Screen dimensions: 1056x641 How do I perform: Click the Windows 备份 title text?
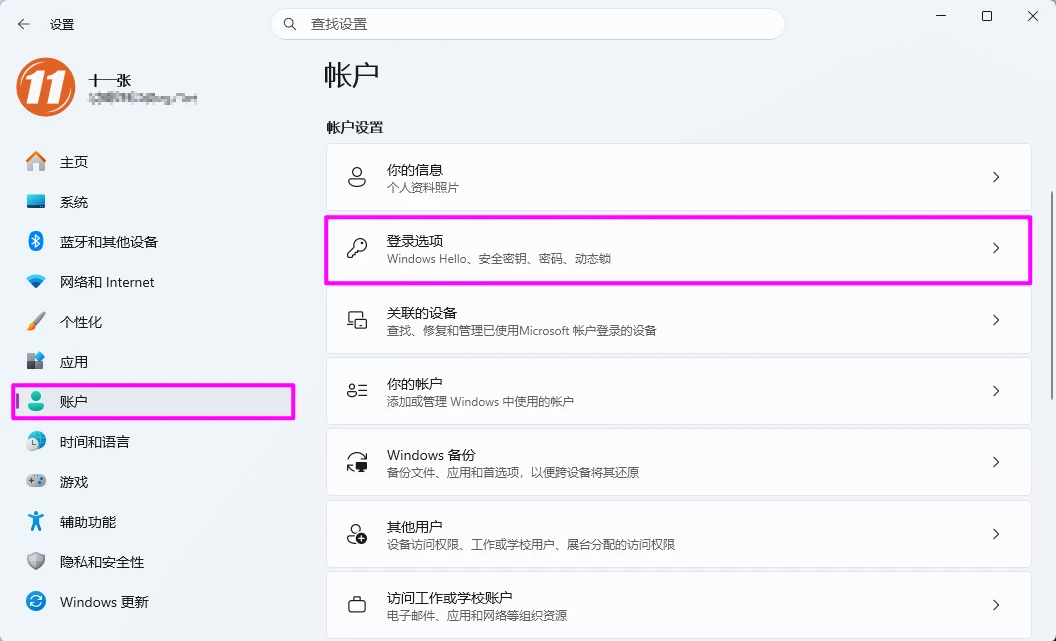431,455
